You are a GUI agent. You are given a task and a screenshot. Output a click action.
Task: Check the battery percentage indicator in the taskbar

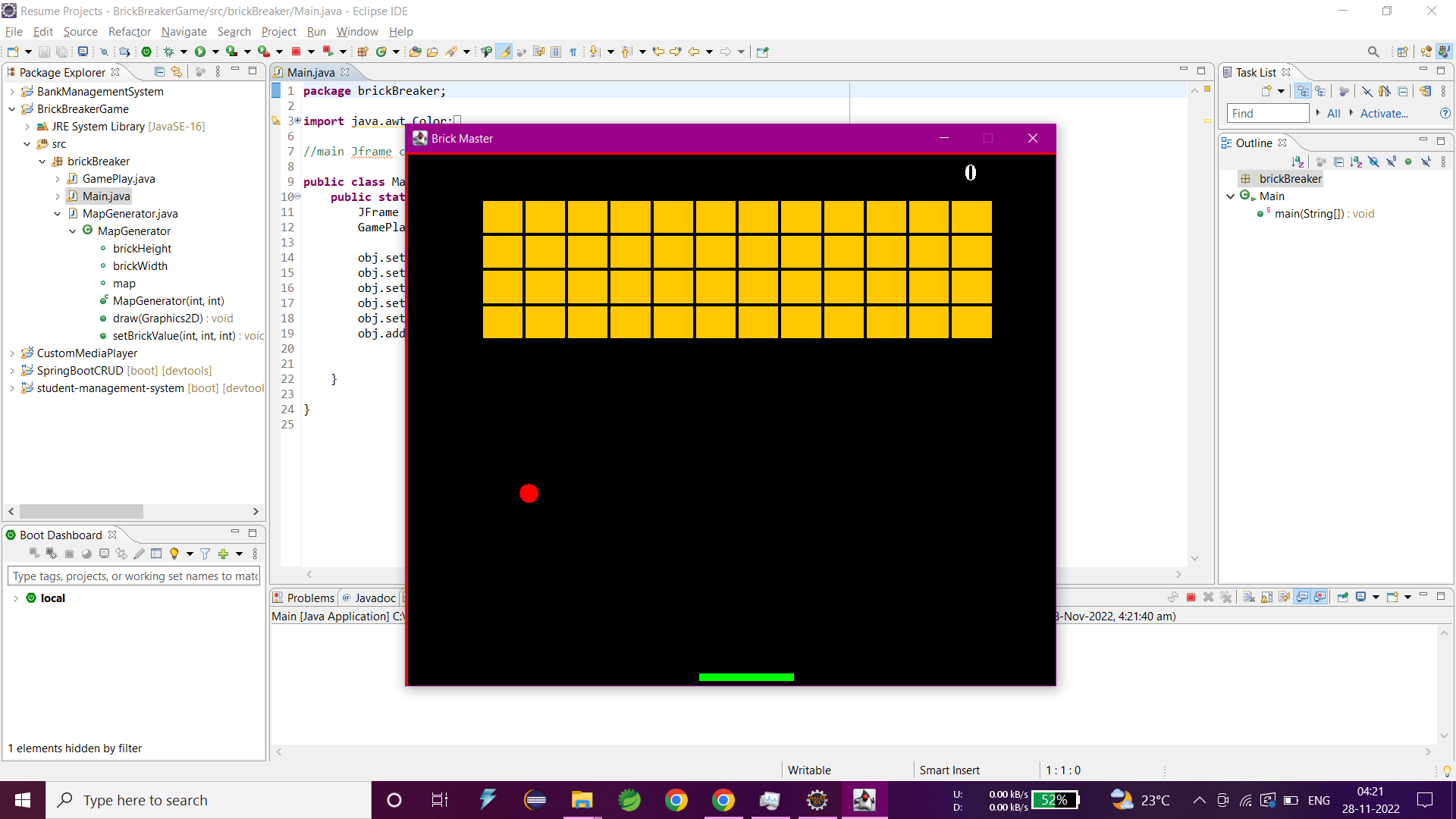point(1056,799)
